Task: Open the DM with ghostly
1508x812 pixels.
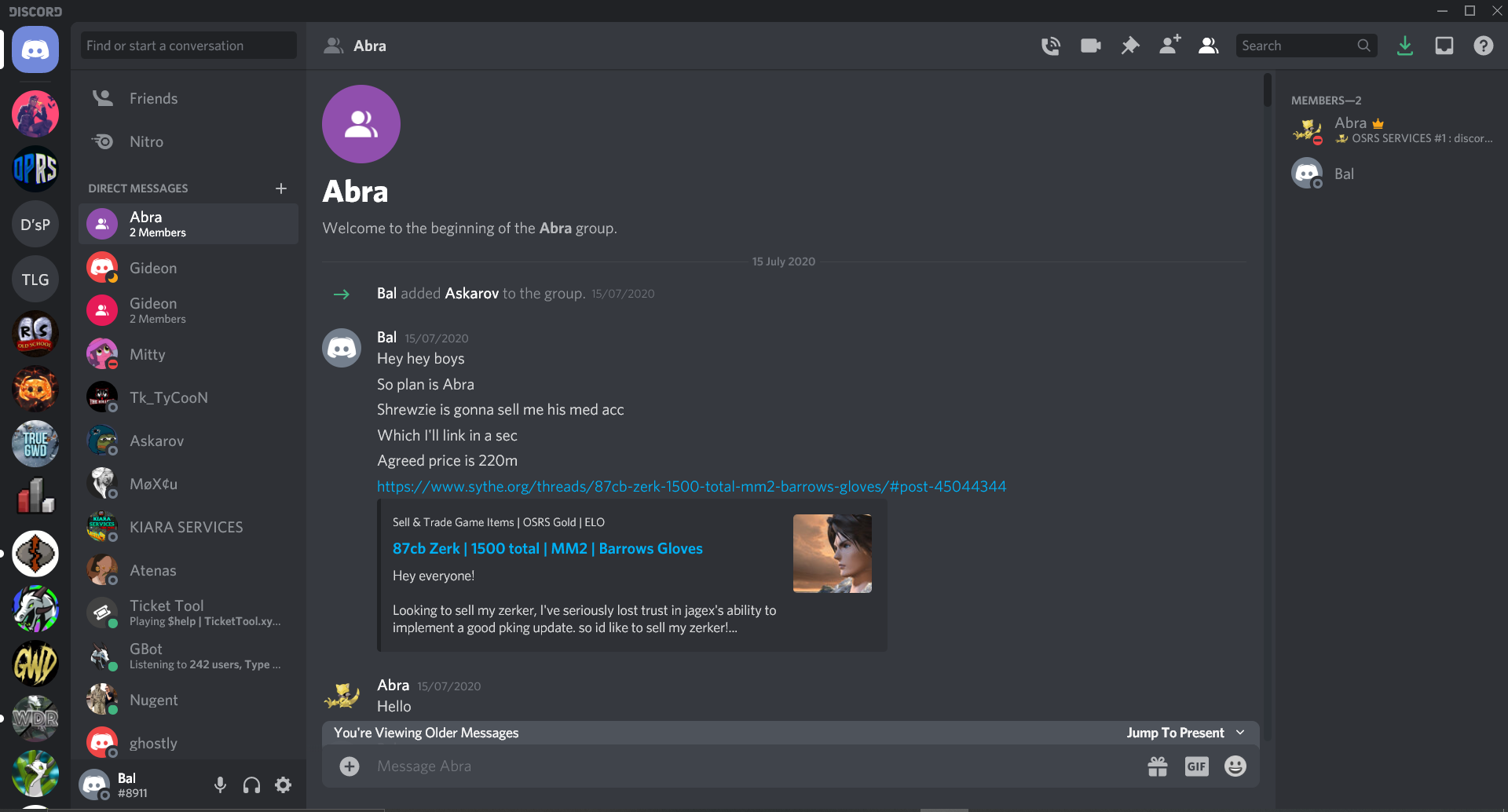Action: tap(188, 743)
